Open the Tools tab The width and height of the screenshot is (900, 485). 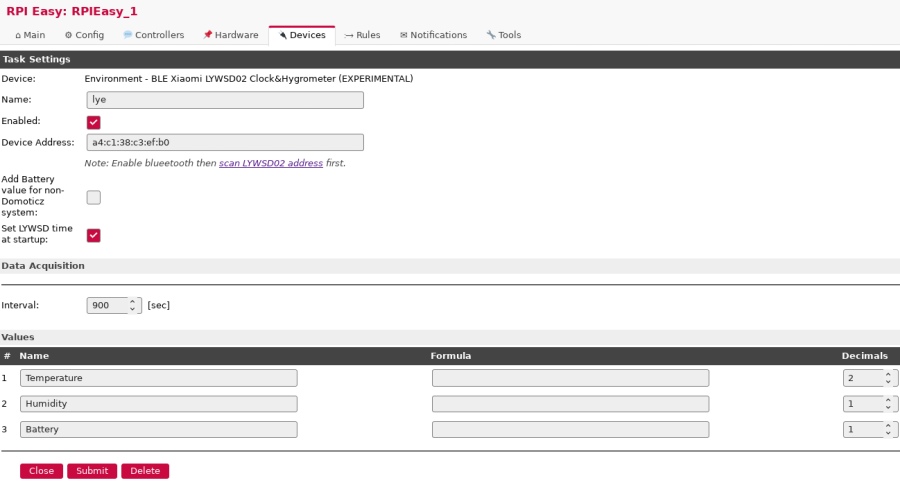point(503,35)
